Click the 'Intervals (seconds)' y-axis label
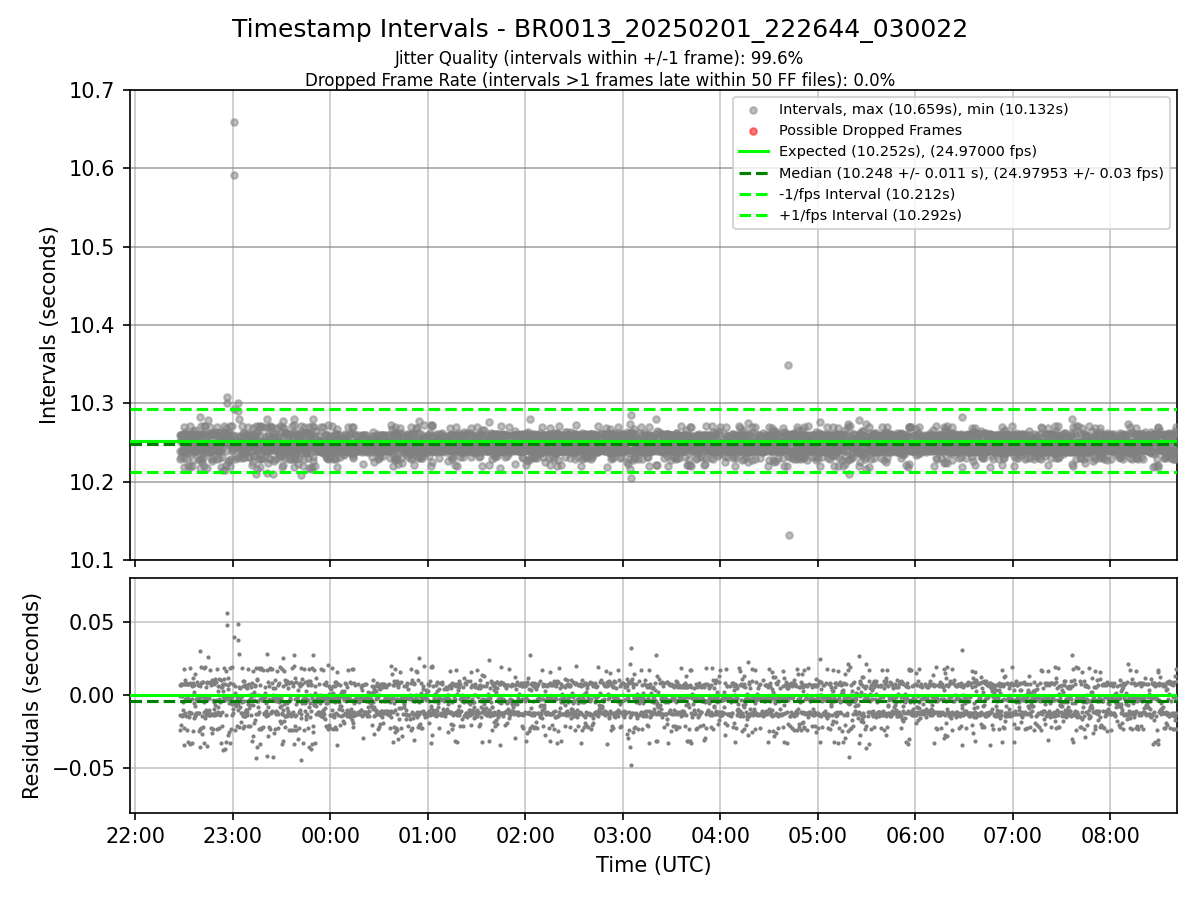The width and height of the screenshot is (1200, 900). click(48, 325)
